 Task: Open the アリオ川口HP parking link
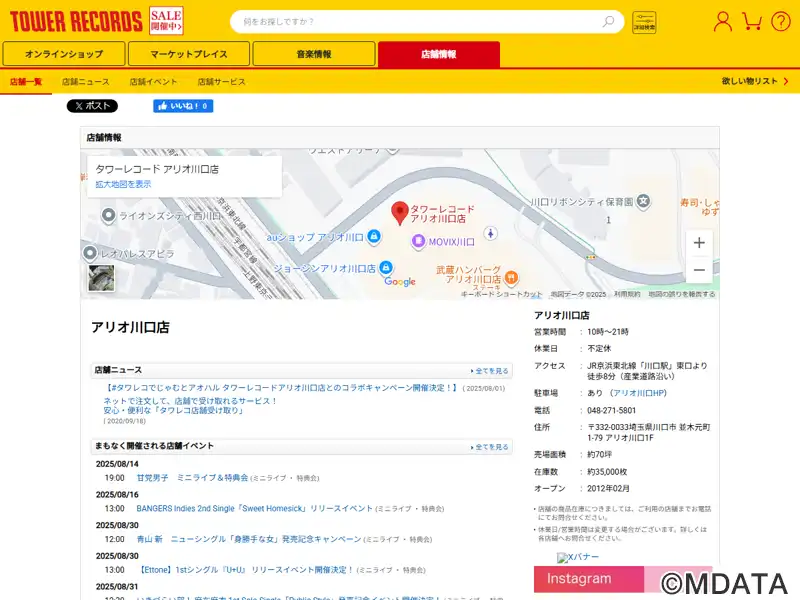pos(639,393)
